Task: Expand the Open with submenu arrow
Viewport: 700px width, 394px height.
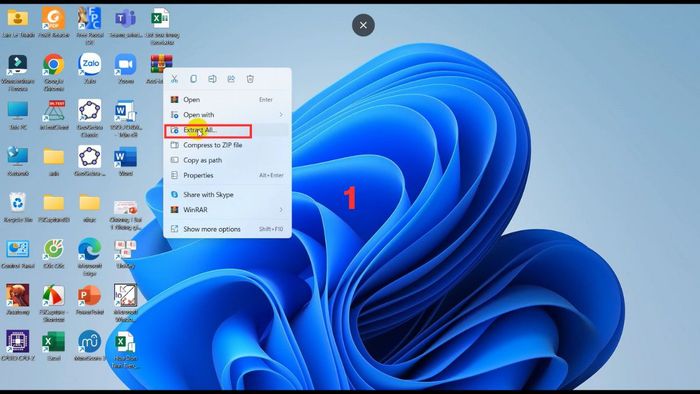Action: click(x=281, y=115)
